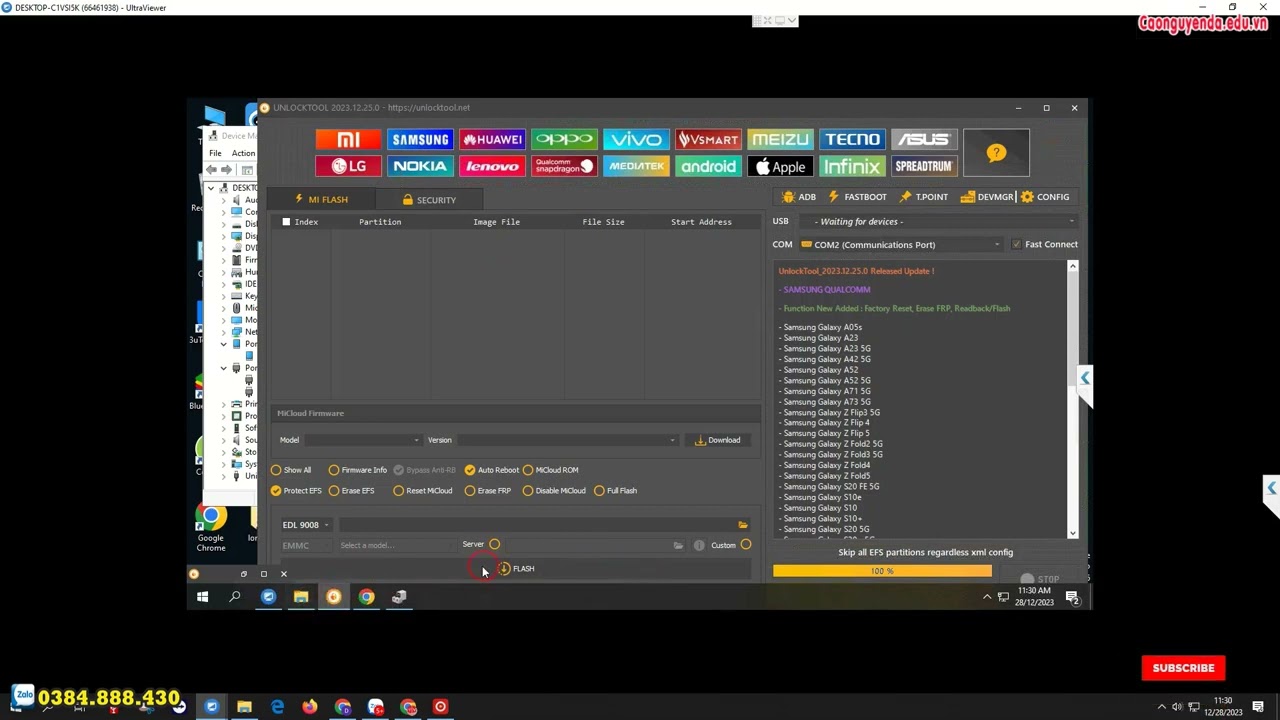
Task: Select the Apple brand logo
Action: 780,166
